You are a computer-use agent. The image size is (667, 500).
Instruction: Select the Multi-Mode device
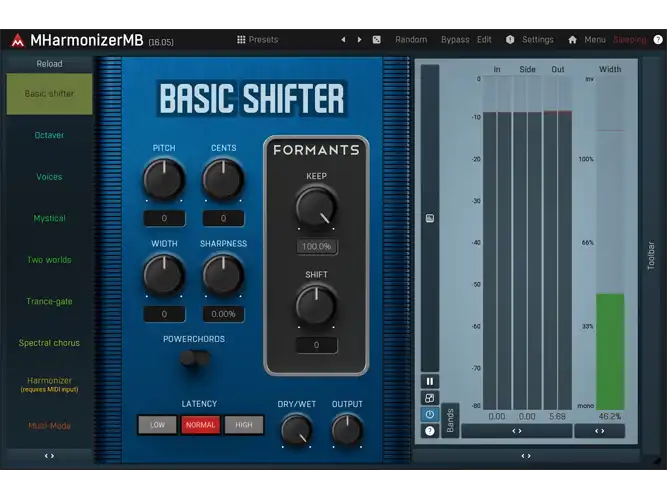pyautogui.click(x=49, y=426)
